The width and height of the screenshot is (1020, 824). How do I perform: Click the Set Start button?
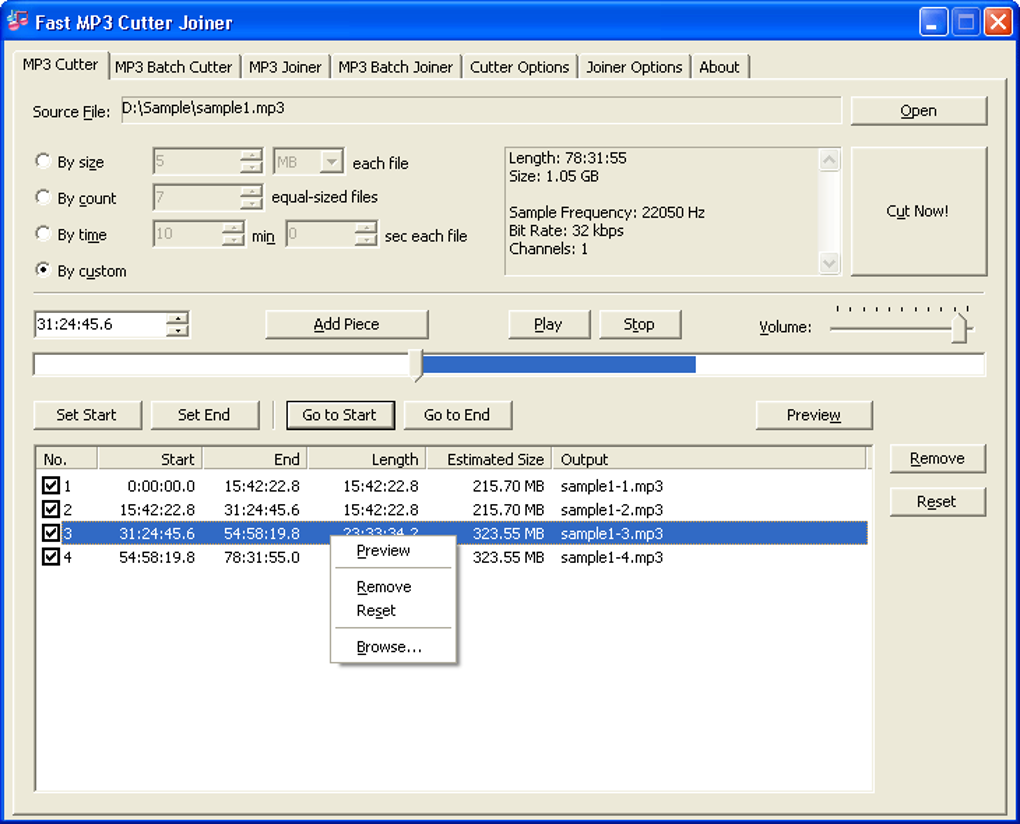pos(87,415)
